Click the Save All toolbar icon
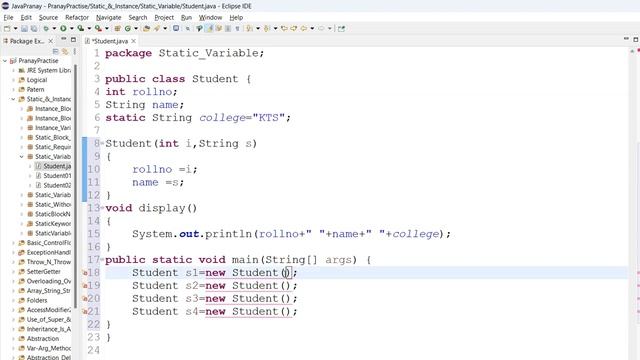Screen dimensions: 640x360 click(x=33, y=29)
